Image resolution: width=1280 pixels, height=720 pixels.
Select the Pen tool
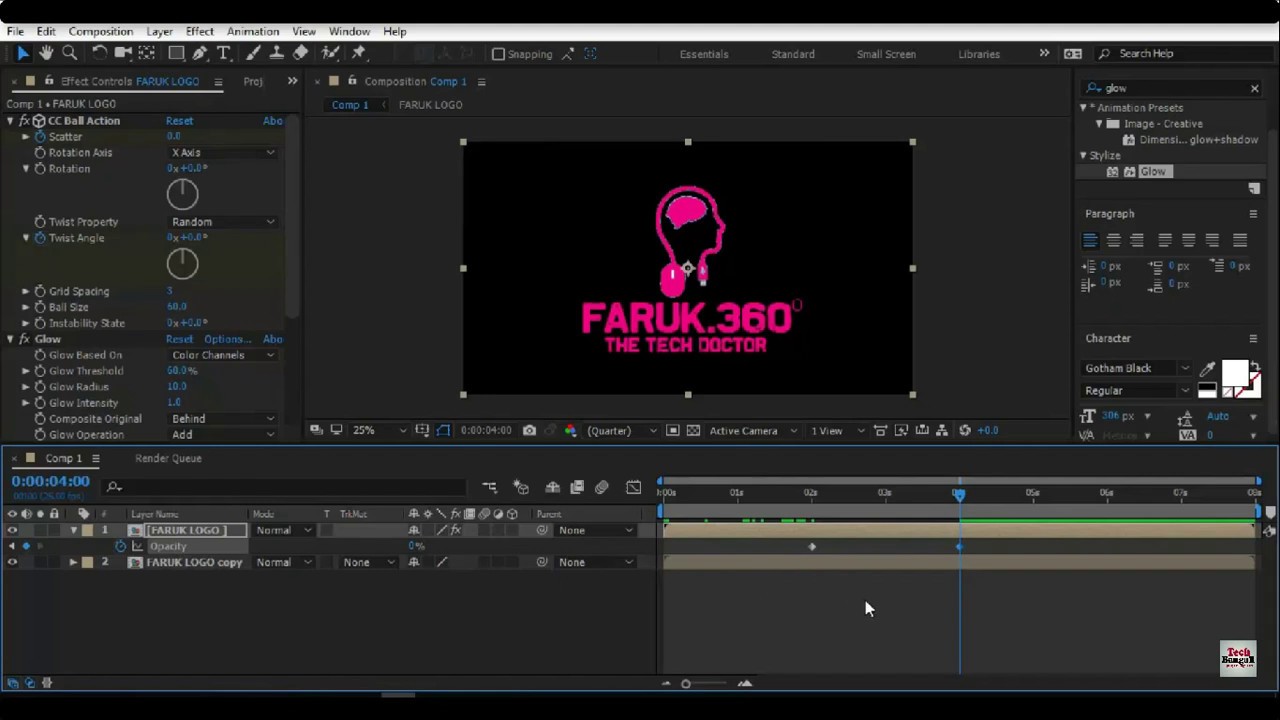(x=200, y=53)
